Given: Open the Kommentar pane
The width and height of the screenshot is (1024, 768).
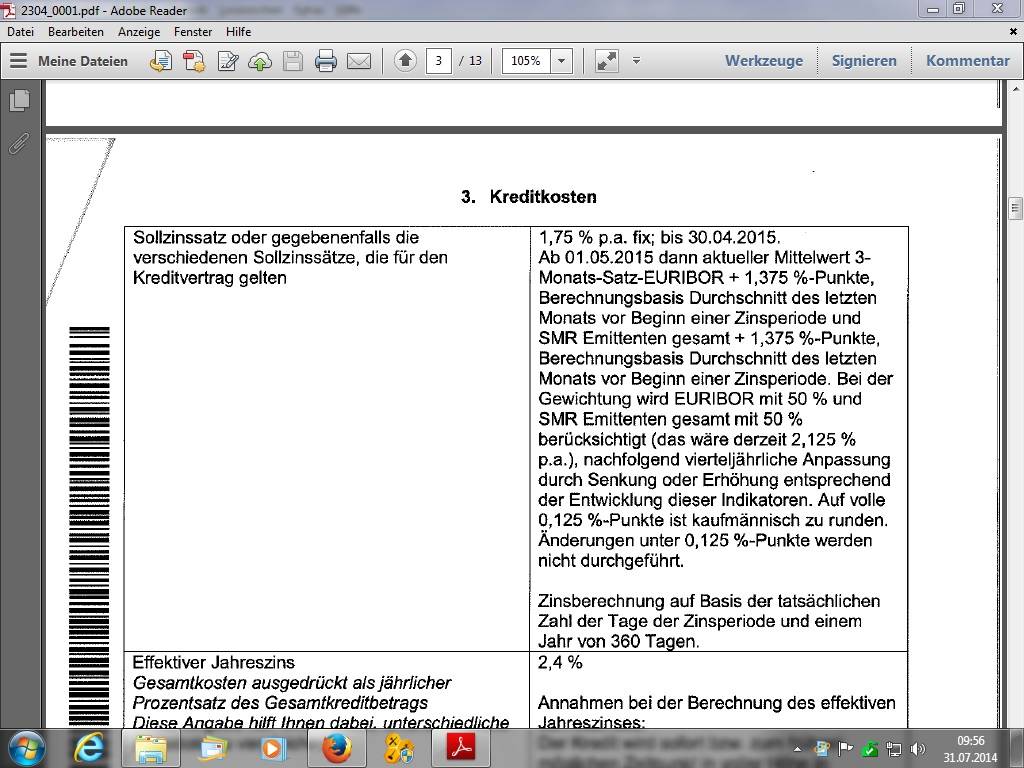Looking at the screenshot, I should coord(967,61).
